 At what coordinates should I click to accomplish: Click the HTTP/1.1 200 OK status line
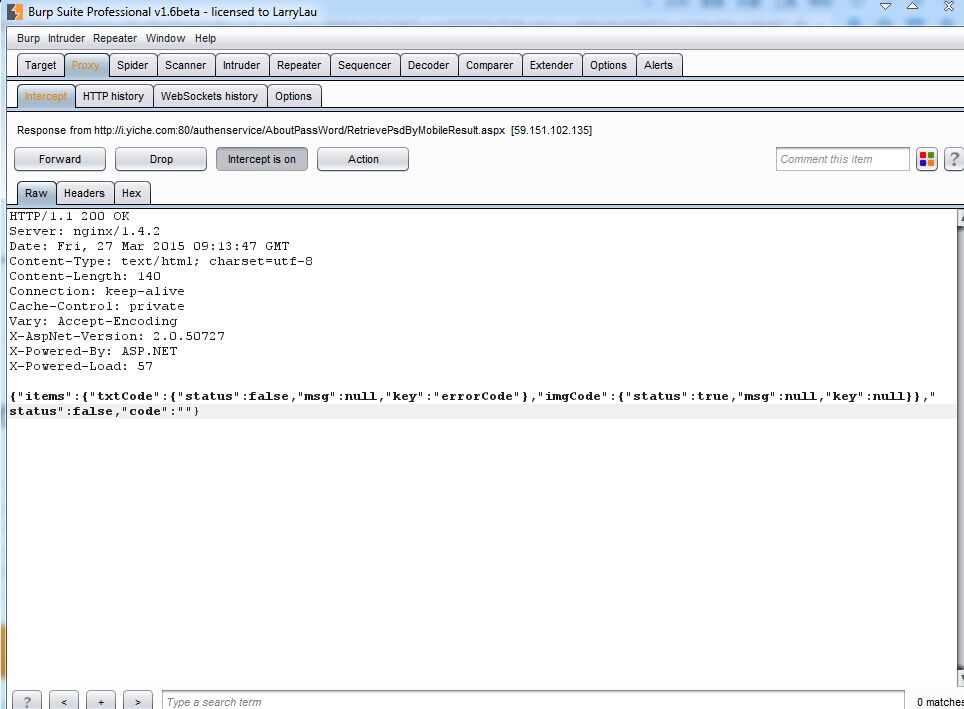pyautogui.click(x=69, y=216)
